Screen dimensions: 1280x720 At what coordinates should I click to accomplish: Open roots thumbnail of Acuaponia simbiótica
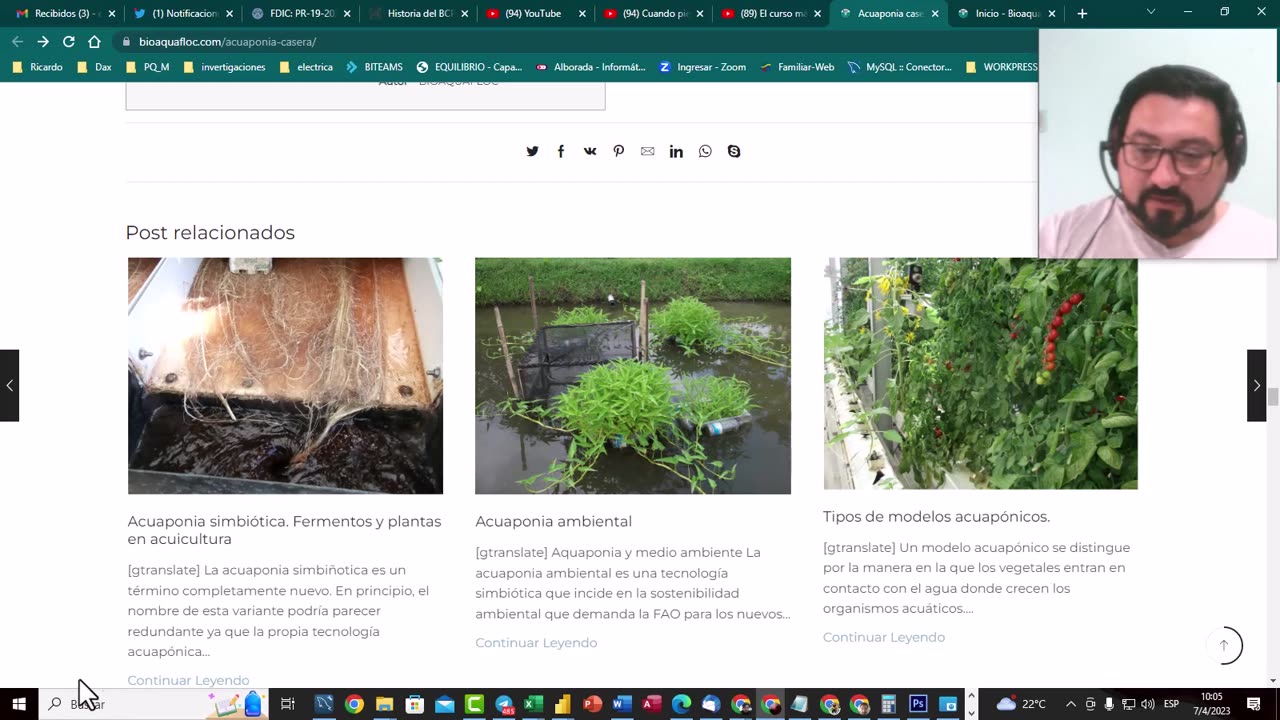coord(285,376)
